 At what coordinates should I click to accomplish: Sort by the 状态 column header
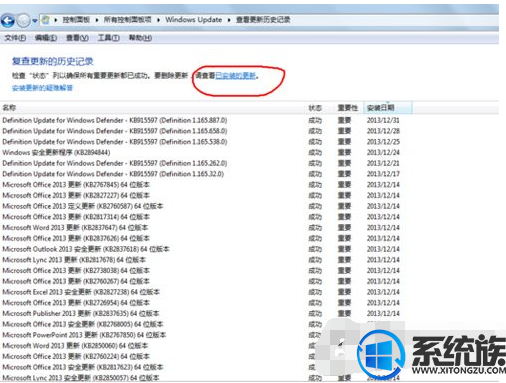pyautogui.click(x=315, y=108)
